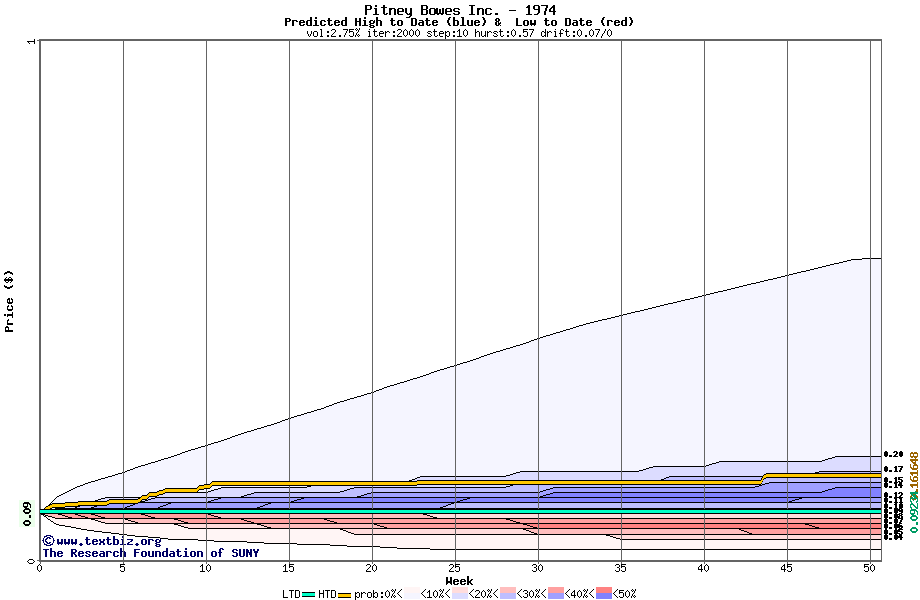Viewport: 920px width, 600px height.
Task: Click the "HTD" legend label
Action: coord(327,594)
